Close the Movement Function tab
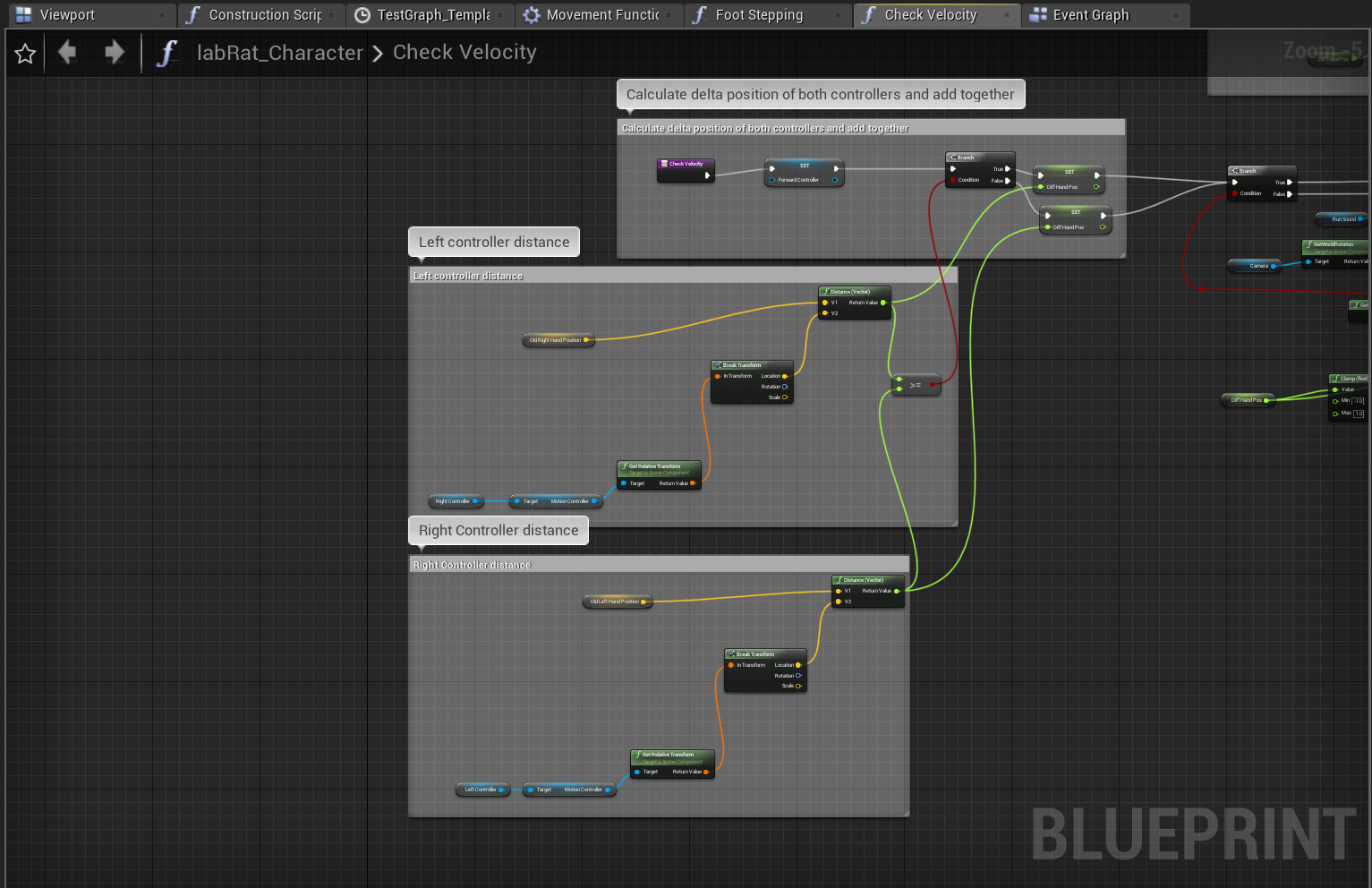 click(x=669, y=15)
